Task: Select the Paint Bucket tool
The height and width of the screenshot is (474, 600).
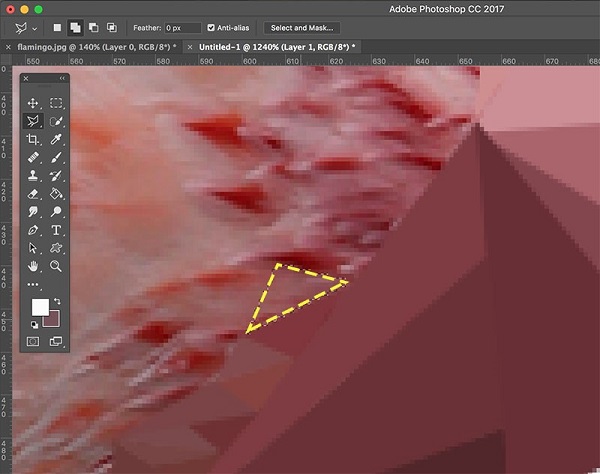Action: click(56, 194)
